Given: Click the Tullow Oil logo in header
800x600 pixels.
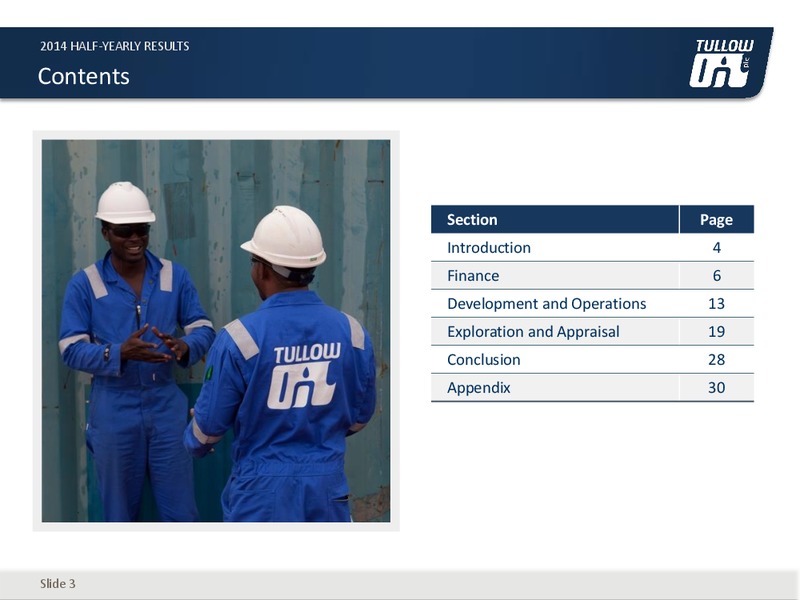Looking at the screenshot, I should point(721,63).
